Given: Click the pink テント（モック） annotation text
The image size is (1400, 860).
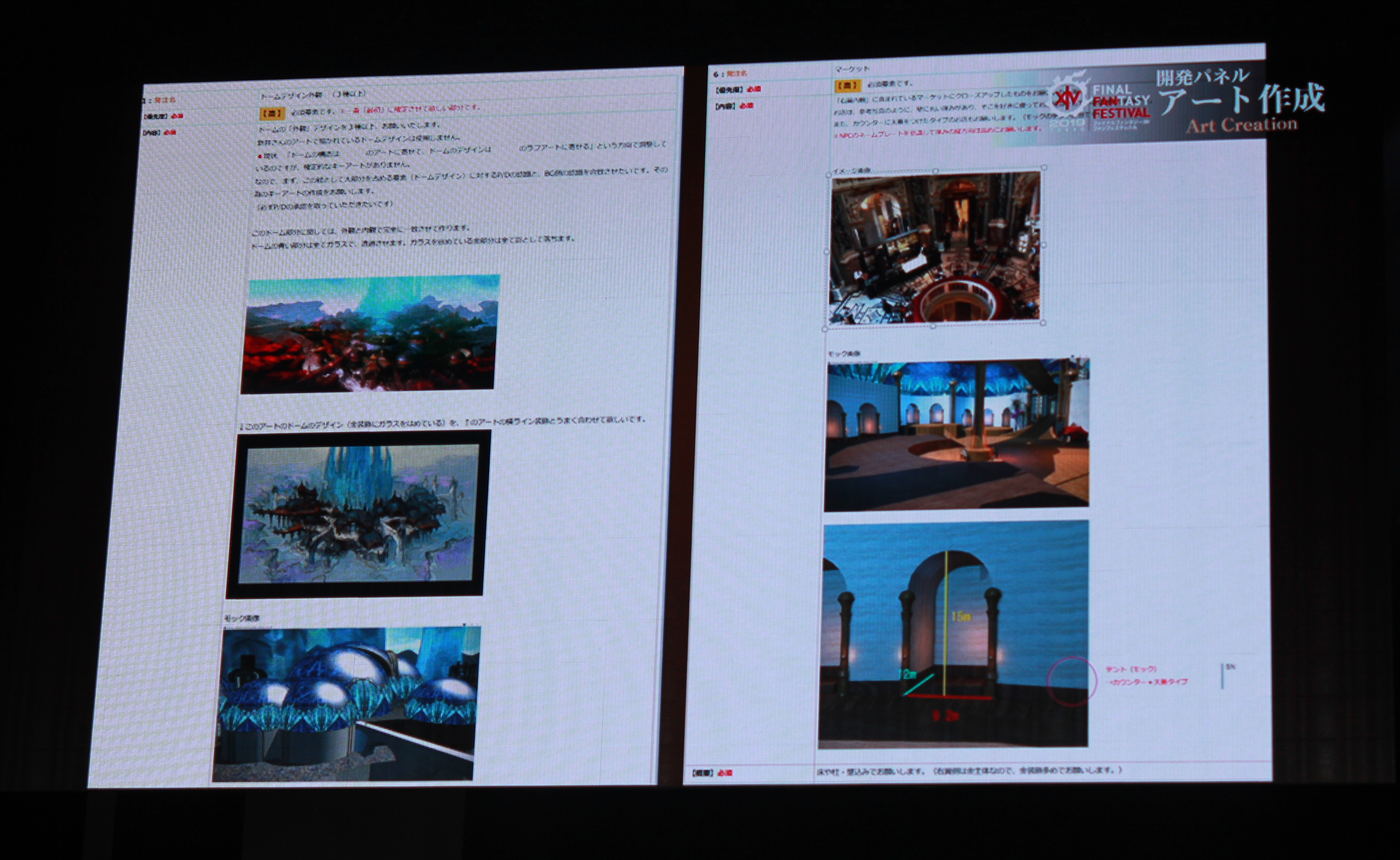Looking at the screenshot, I should (1131, 669).
